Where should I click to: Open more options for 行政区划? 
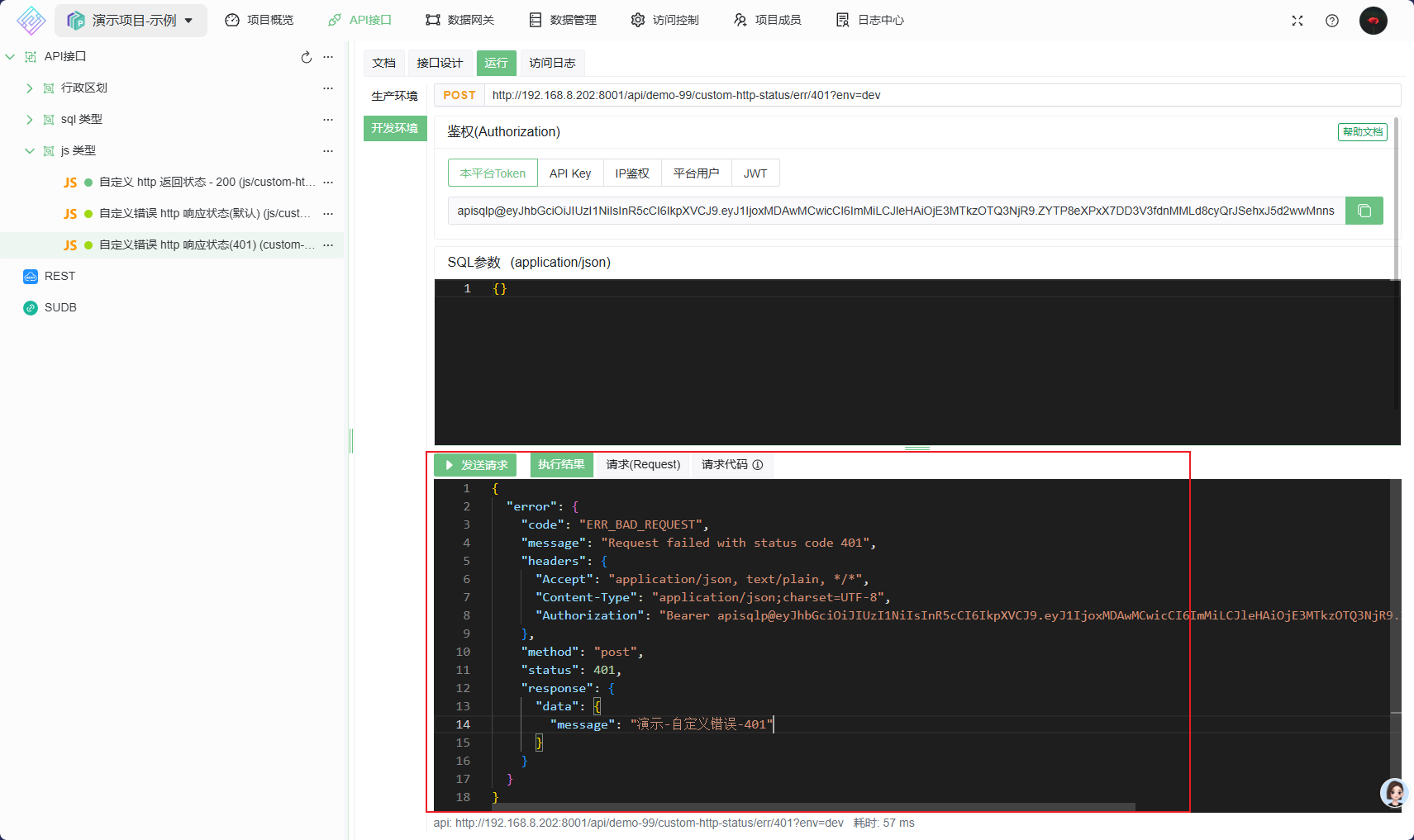(328, 88)
